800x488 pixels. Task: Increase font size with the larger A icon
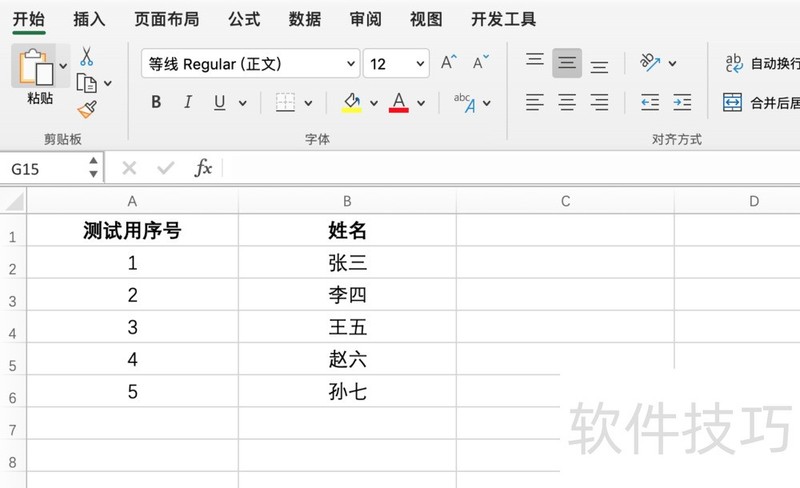(x=449, y=62)
